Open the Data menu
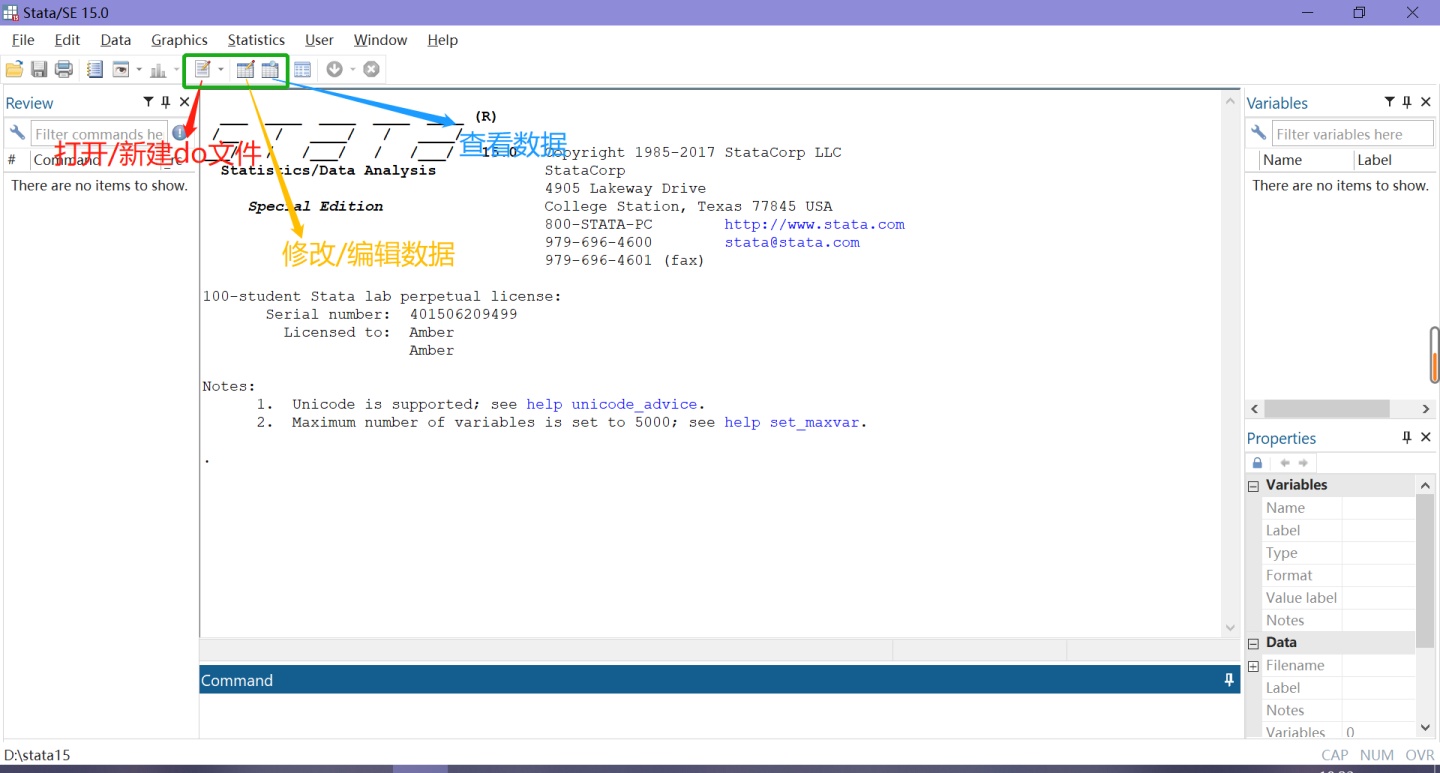The width and height of the screenshot is (1440, 773). click(116, 40)
